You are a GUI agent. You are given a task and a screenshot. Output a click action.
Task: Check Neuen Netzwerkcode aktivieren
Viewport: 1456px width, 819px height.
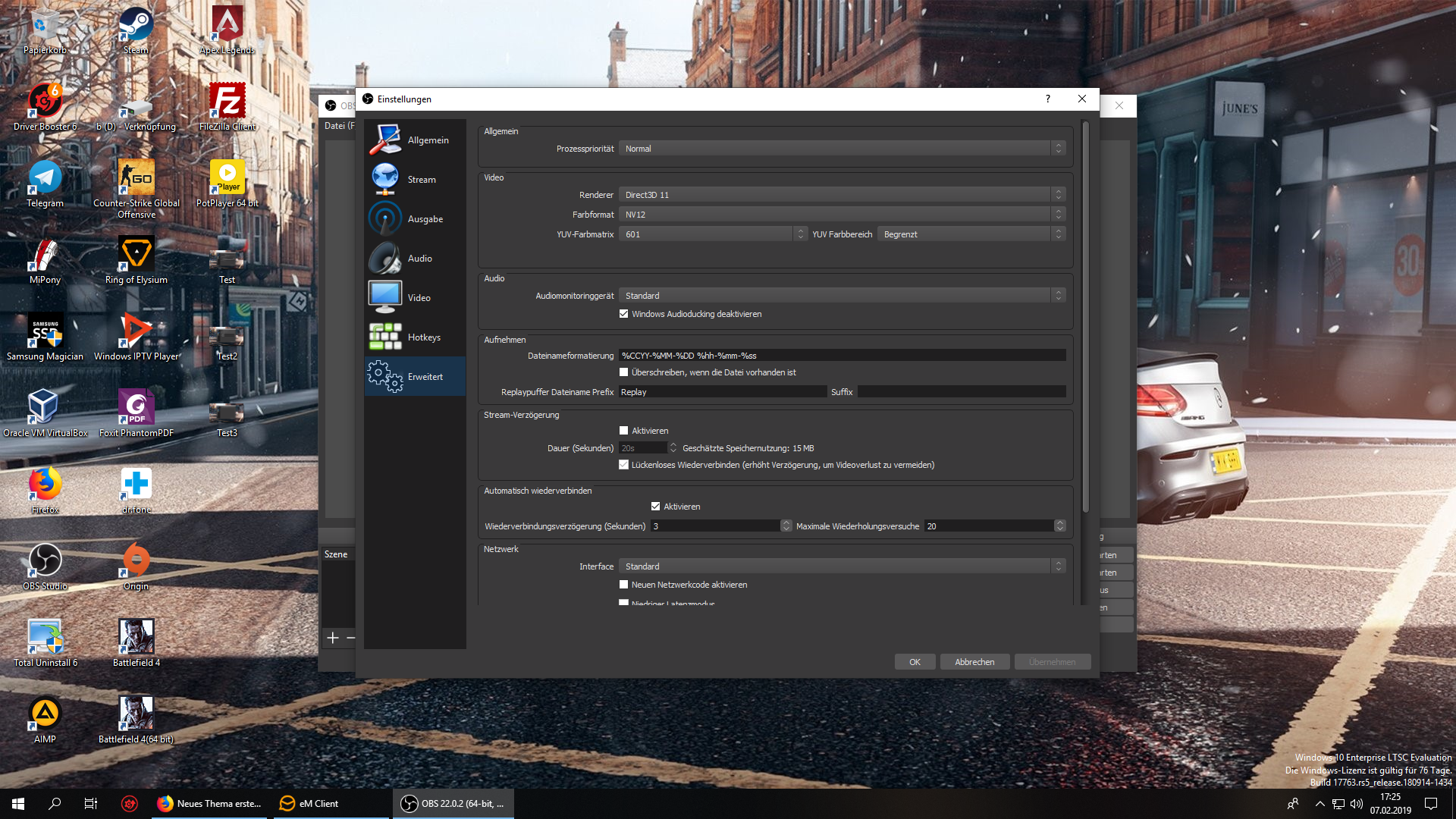pos(623,585)
